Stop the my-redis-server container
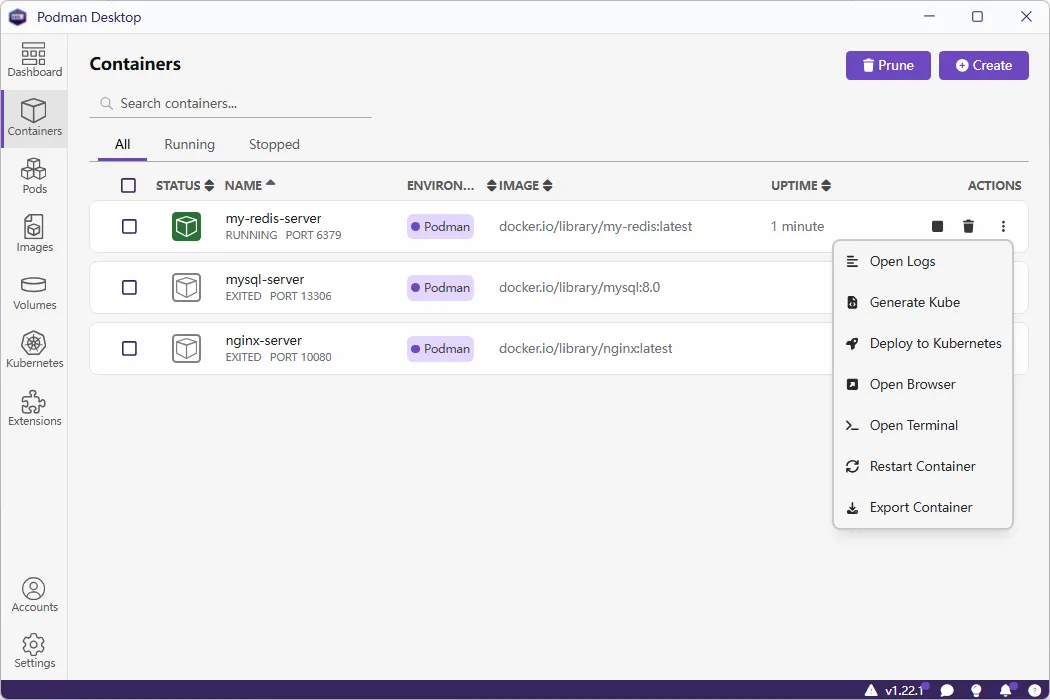The height and width of the screenshot is (700, 1050). click(937, 227)
